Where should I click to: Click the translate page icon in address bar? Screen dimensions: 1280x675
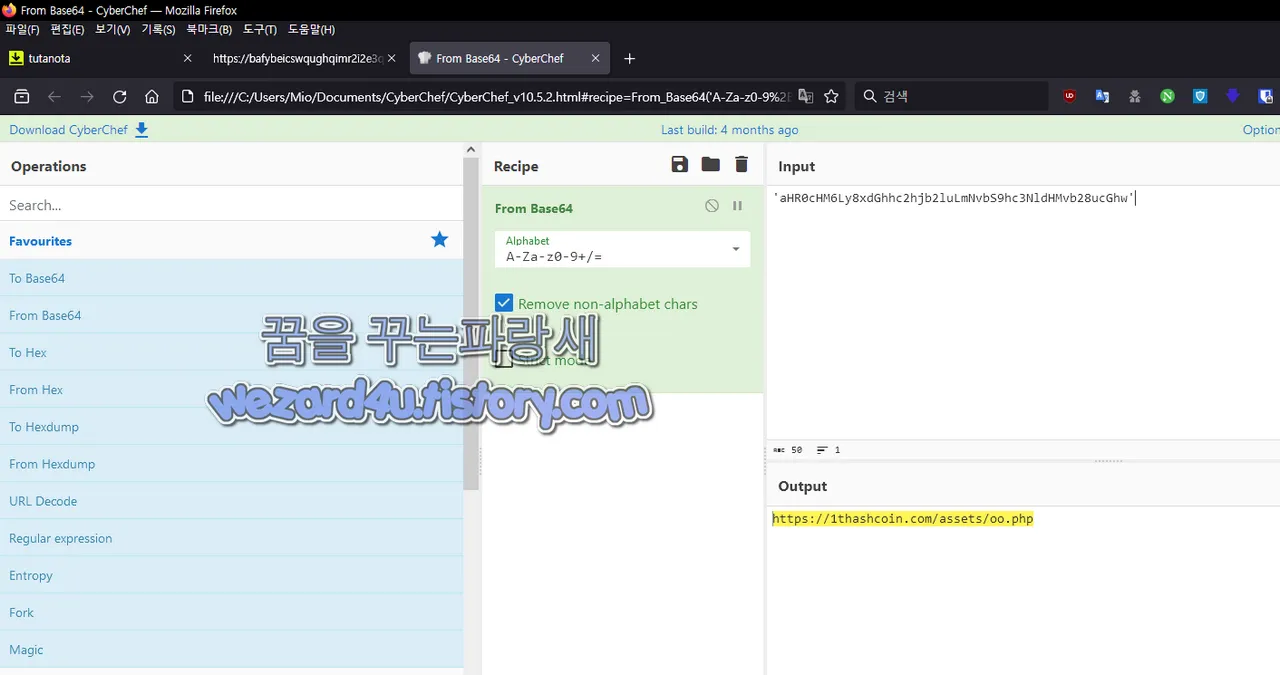[805, 97]
